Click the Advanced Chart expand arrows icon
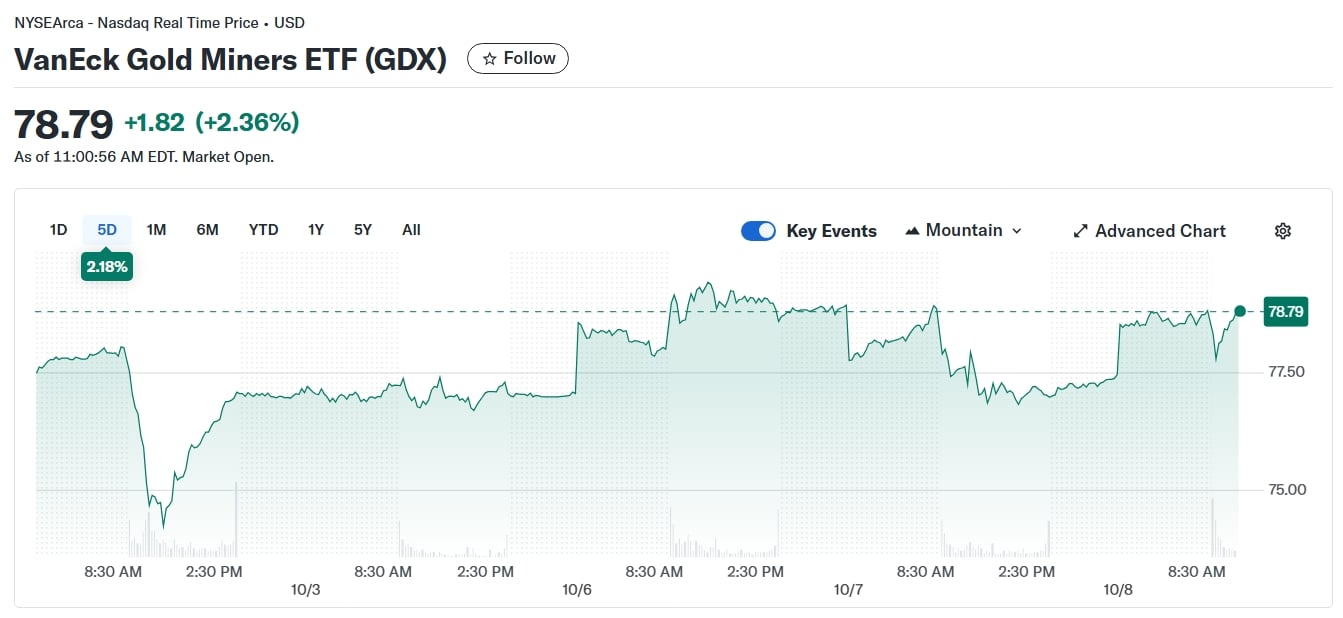 1080,231
